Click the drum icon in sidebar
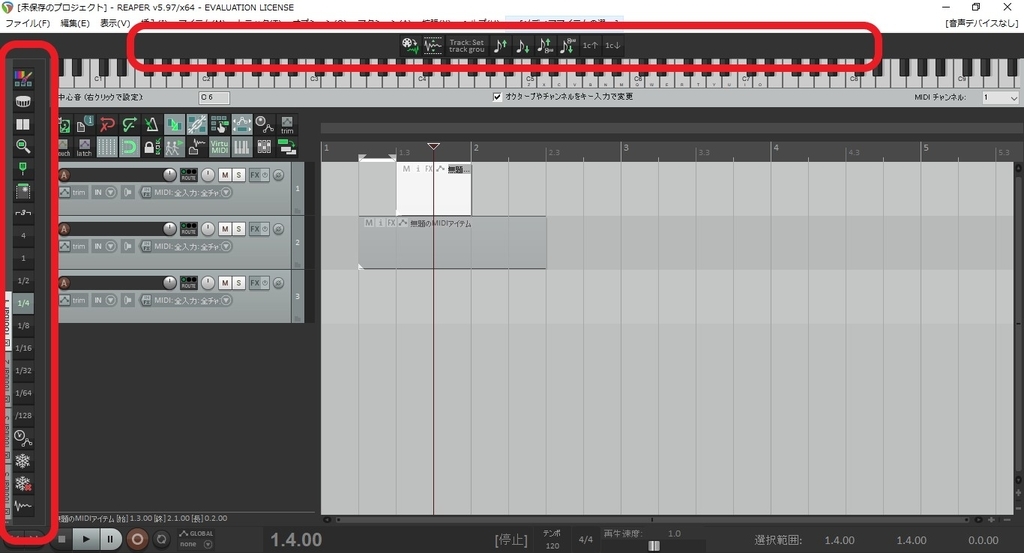The height and width of the screenshot is (553, 1024). (23, 102)
